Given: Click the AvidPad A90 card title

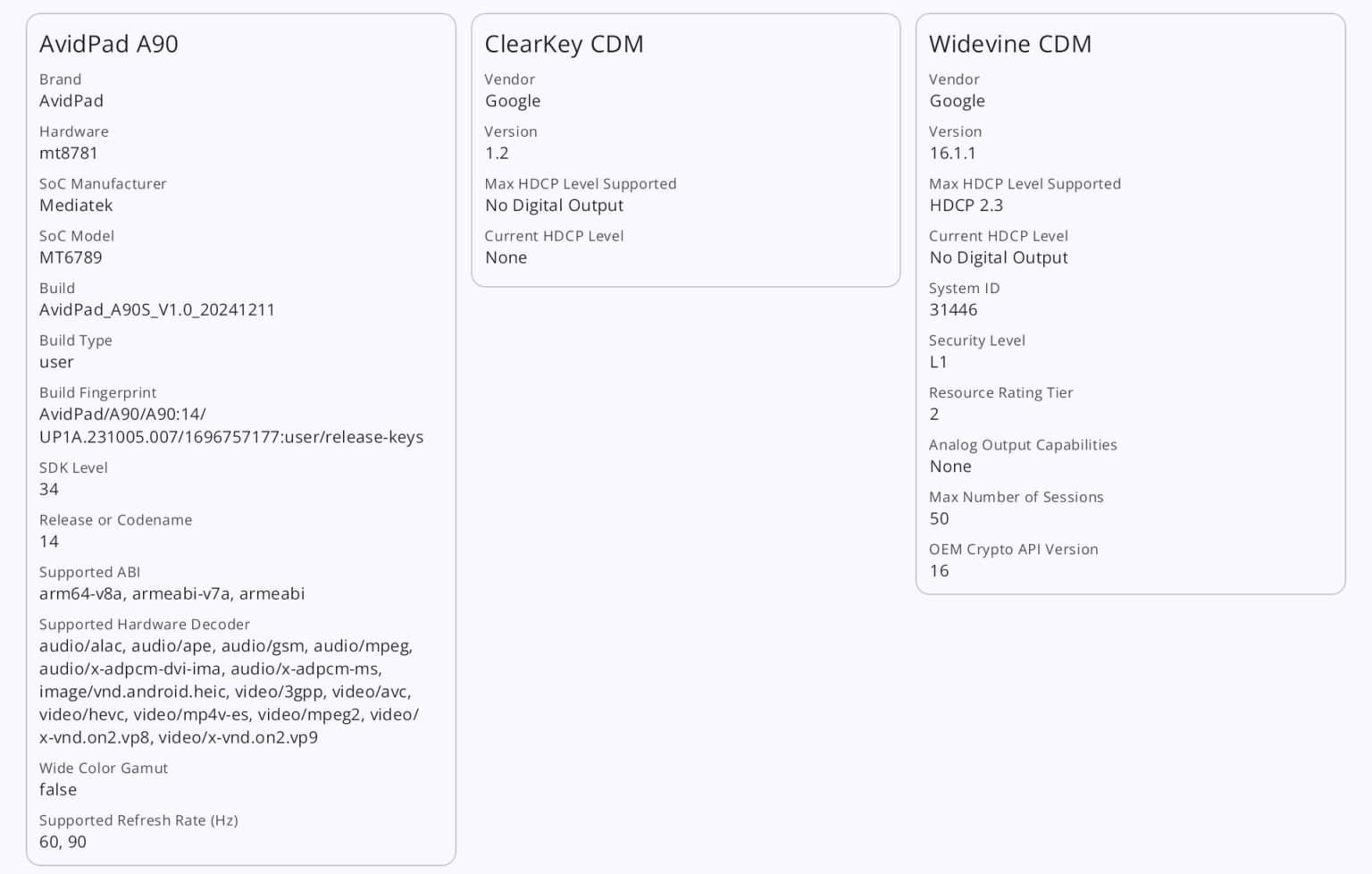Looking at the screenshot, I should pos(108,44).
